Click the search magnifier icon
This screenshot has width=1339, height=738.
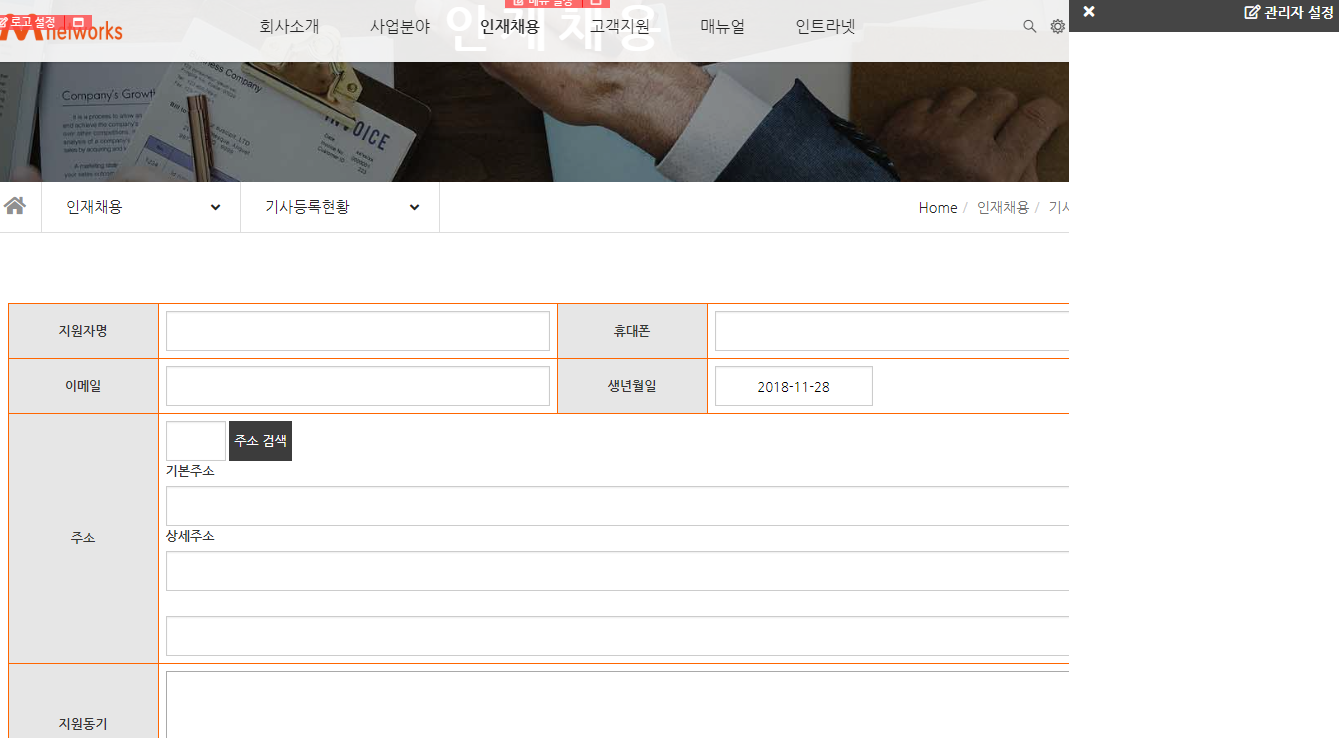click(x=1029, y=26)
